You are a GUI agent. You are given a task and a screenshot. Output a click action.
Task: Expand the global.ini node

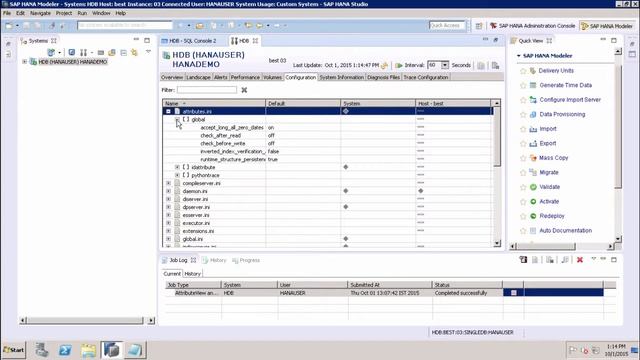[x=168, y=239]
